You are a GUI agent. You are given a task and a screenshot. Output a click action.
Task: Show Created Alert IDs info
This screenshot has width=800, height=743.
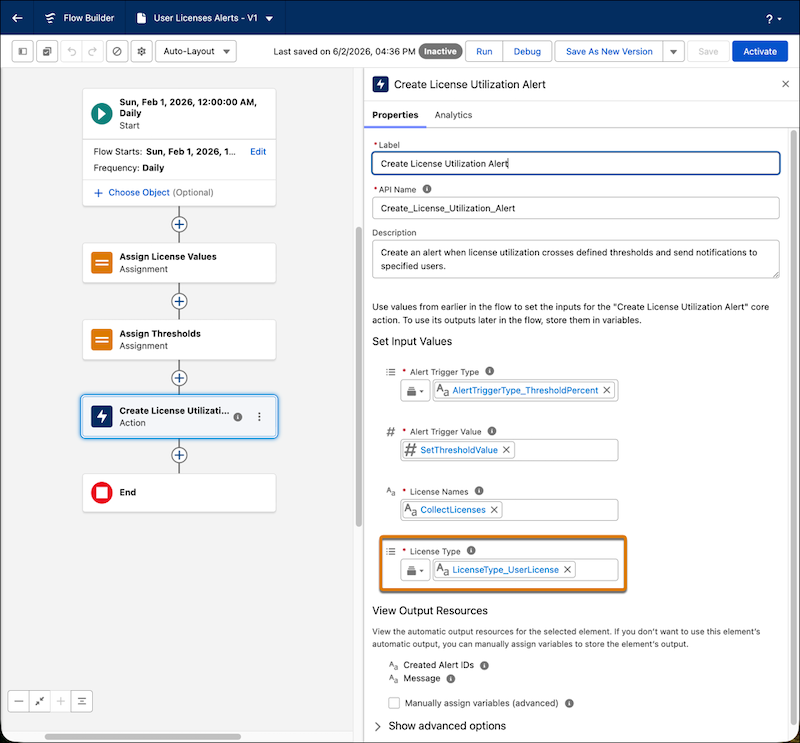(485, 665)
